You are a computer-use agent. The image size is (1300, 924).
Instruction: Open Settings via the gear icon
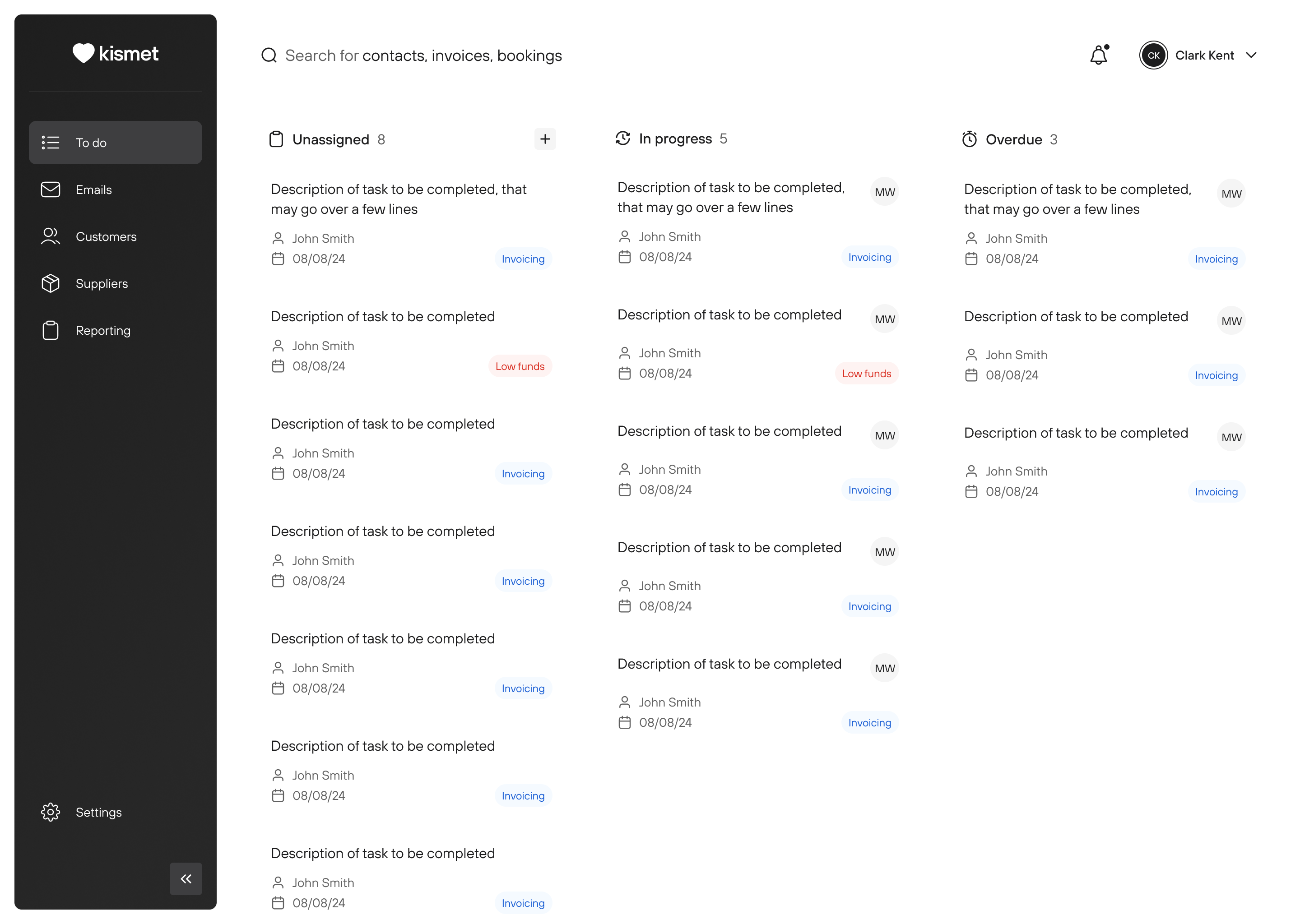tap(51, 812)
